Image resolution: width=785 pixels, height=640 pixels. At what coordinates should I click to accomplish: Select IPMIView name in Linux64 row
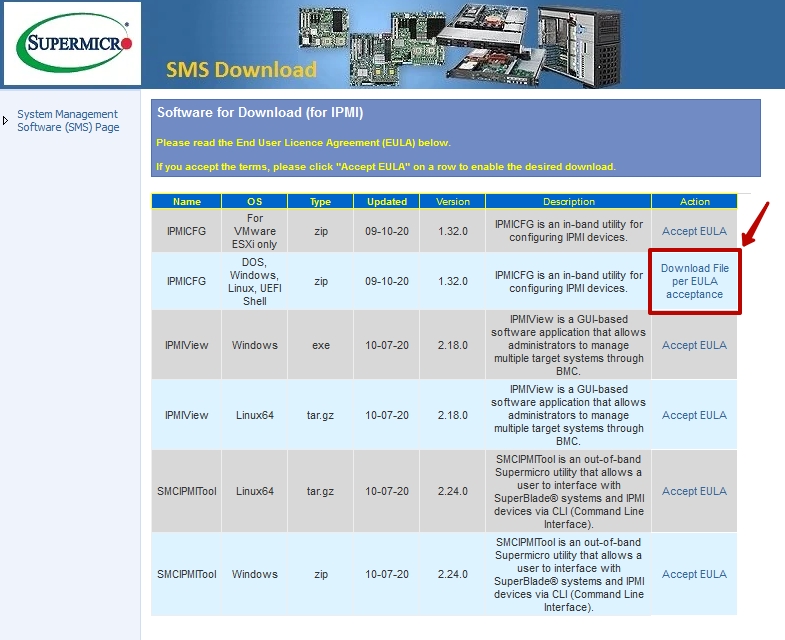coord(186,415)
